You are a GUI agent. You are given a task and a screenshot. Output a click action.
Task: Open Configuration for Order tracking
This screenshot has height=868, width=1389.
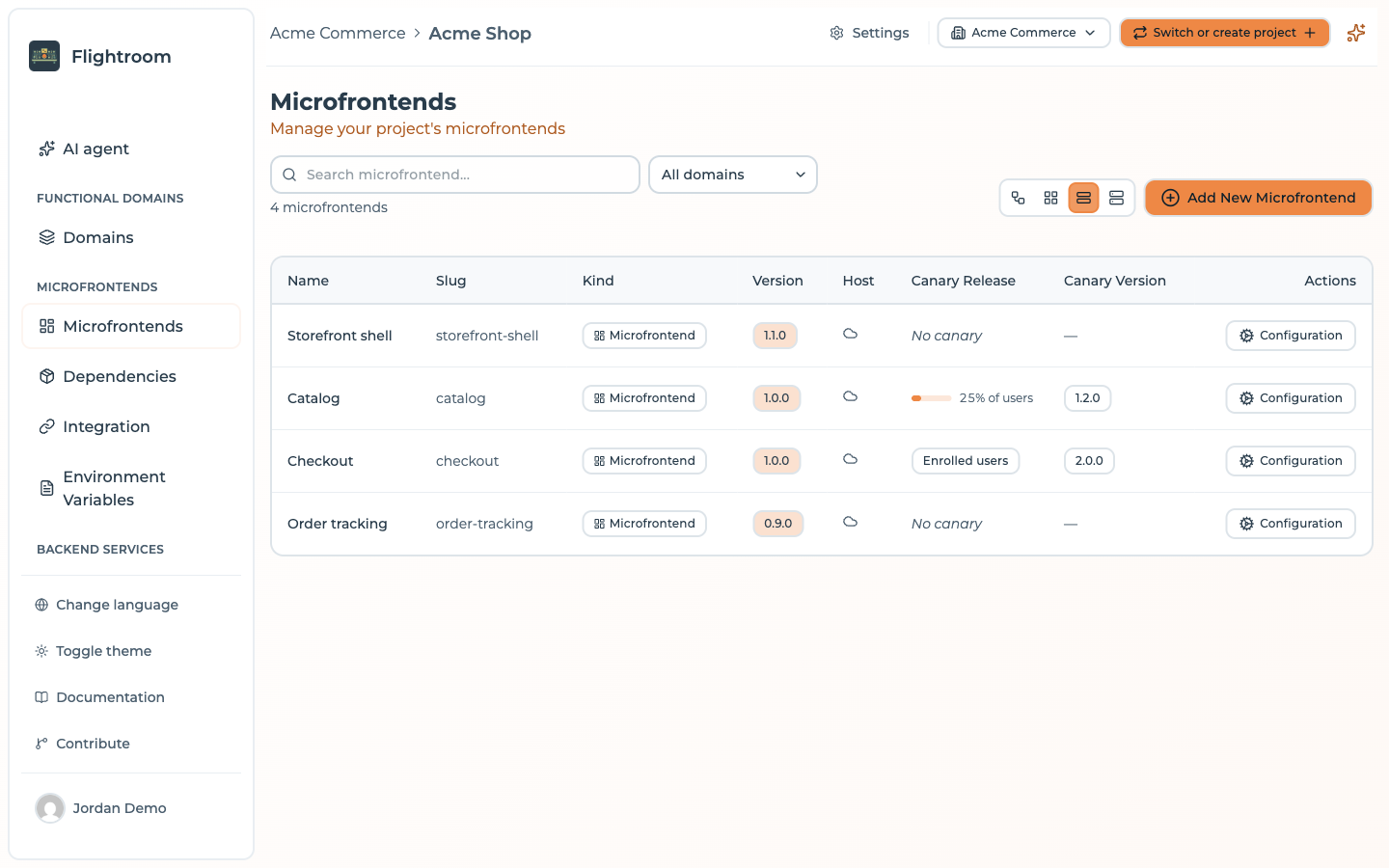[x=1291, y=524]
